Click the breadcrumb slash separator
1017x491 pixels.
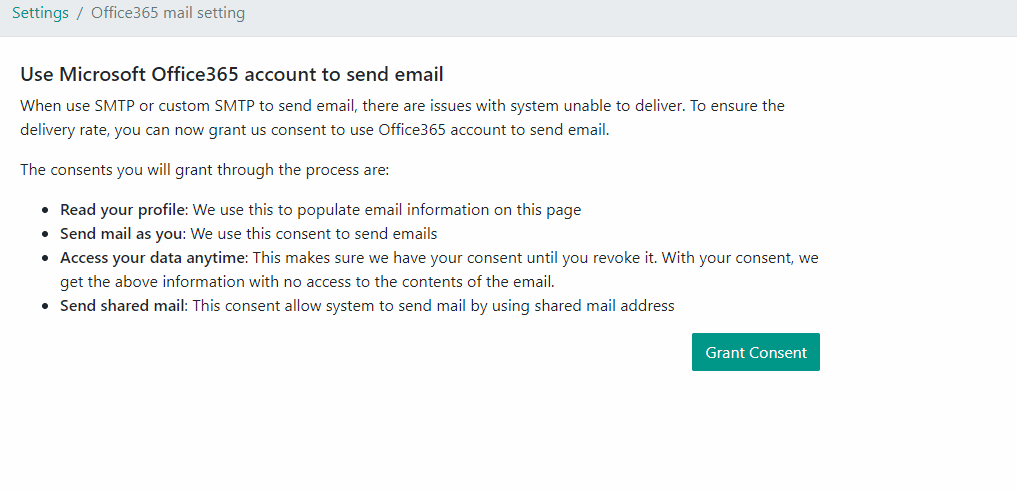click(x=80, y=13)
